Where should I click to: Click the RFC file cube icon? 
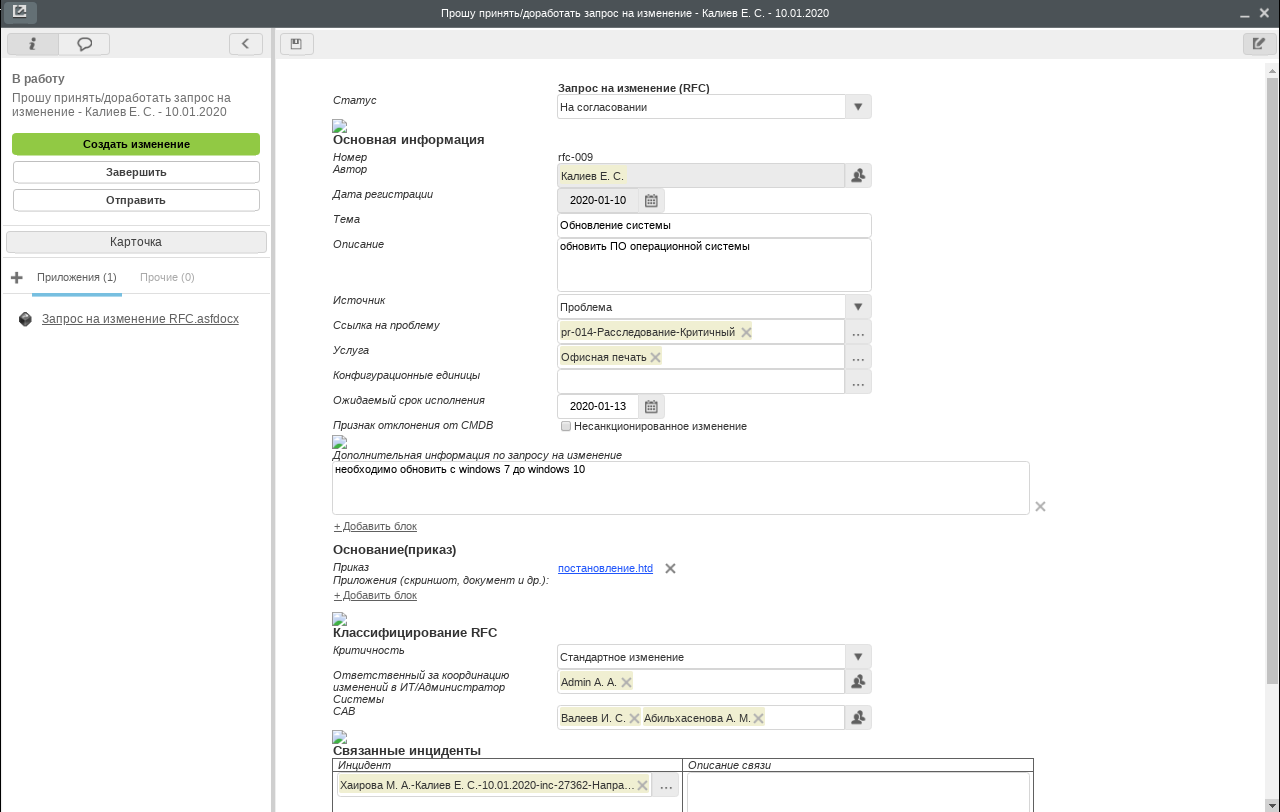(x=25, y=319)
